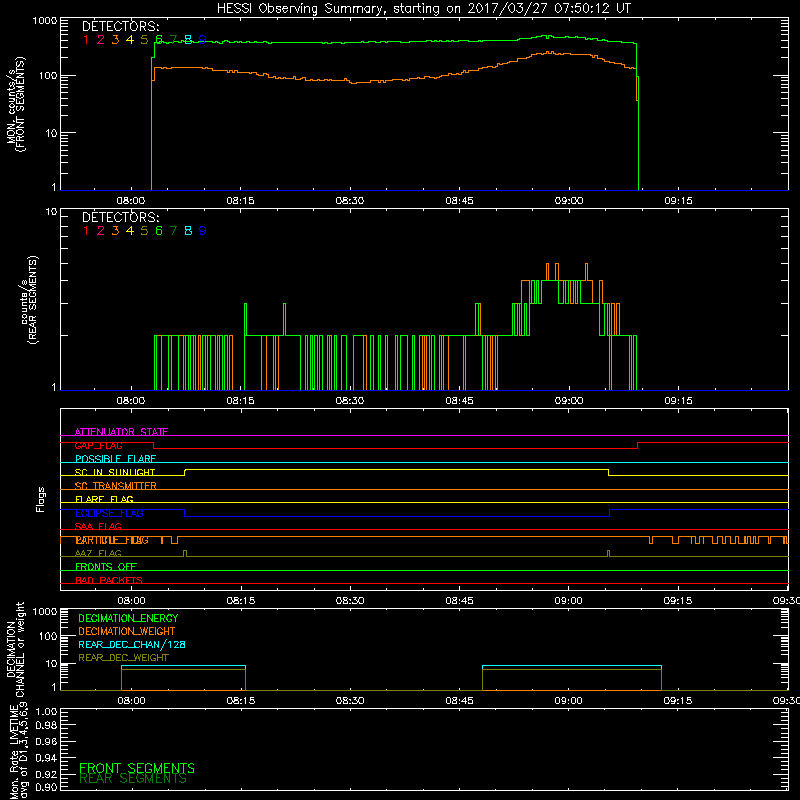Image resolution: width=800 pixels, height=800 pixels.
Task: Click the 'BAD_PACKETS' flag label
Action: (x=109, y=580)
